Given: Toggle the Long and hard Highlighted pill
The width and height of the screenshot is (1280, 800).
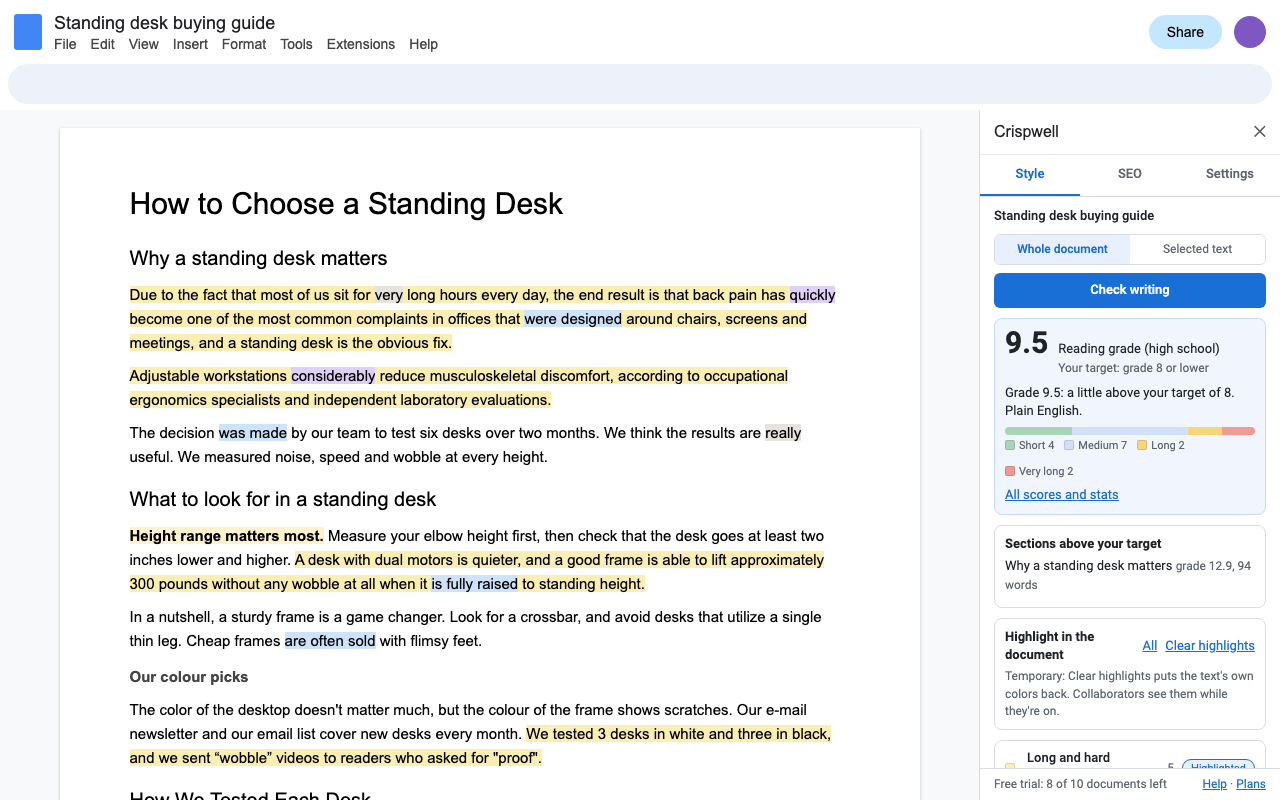Looking at the screenshot, I should 1219,767.
